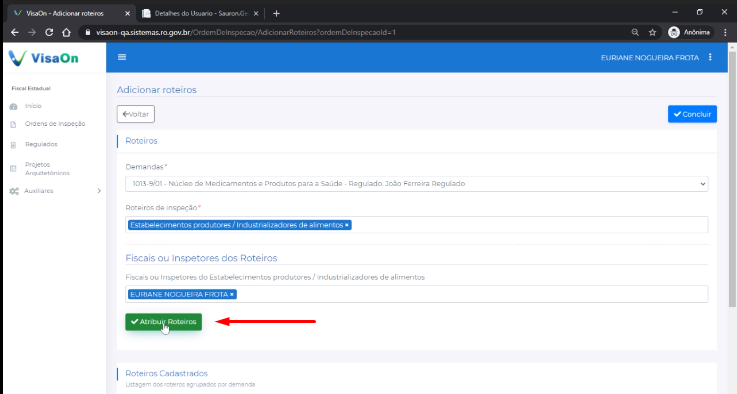
Task: Click the Fiscal Estadual sidebar label
Action: pyautogui.click(x=31, y=88)
